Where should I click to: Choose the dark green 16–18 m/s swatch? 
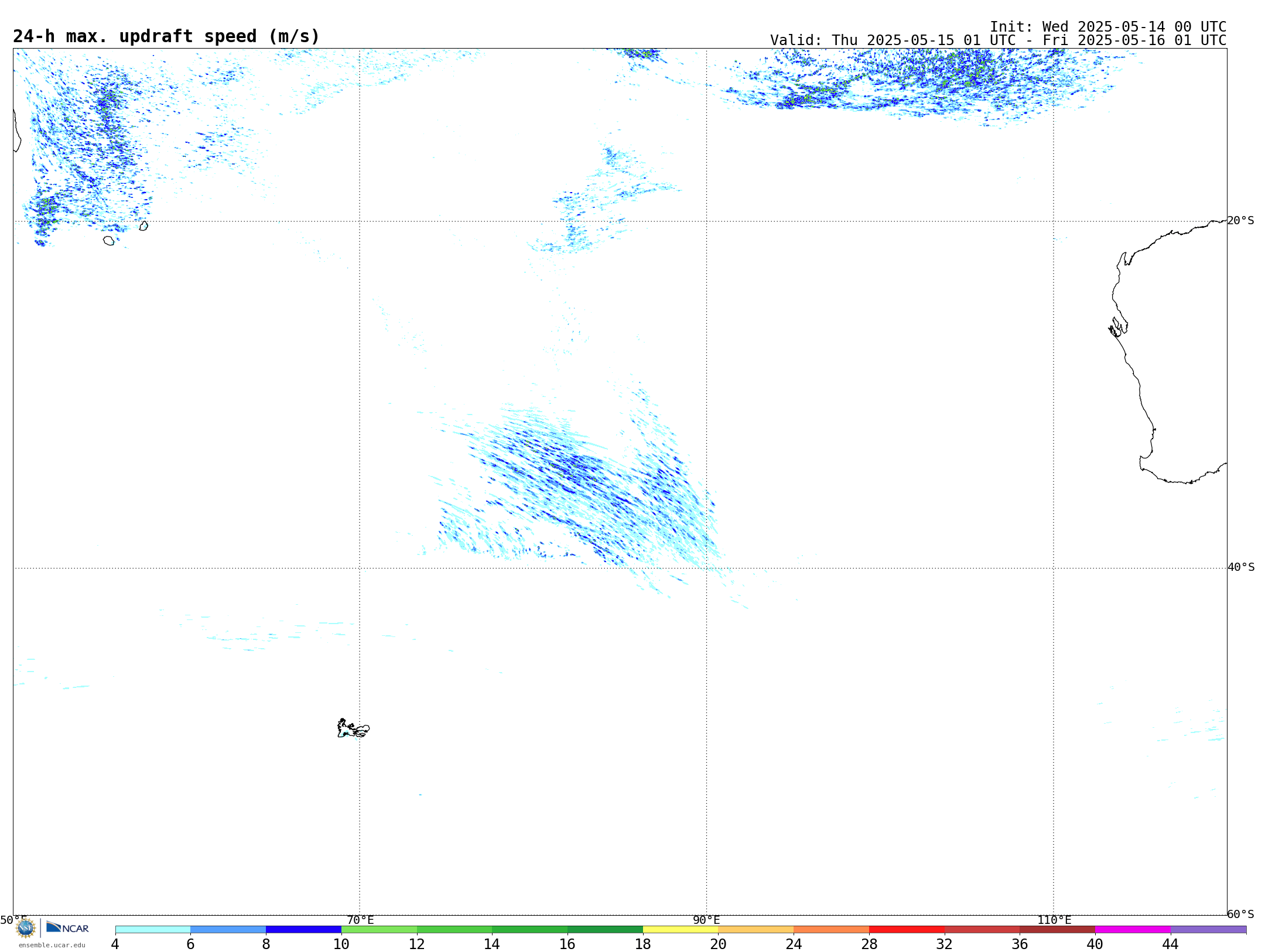pos(605,930)
